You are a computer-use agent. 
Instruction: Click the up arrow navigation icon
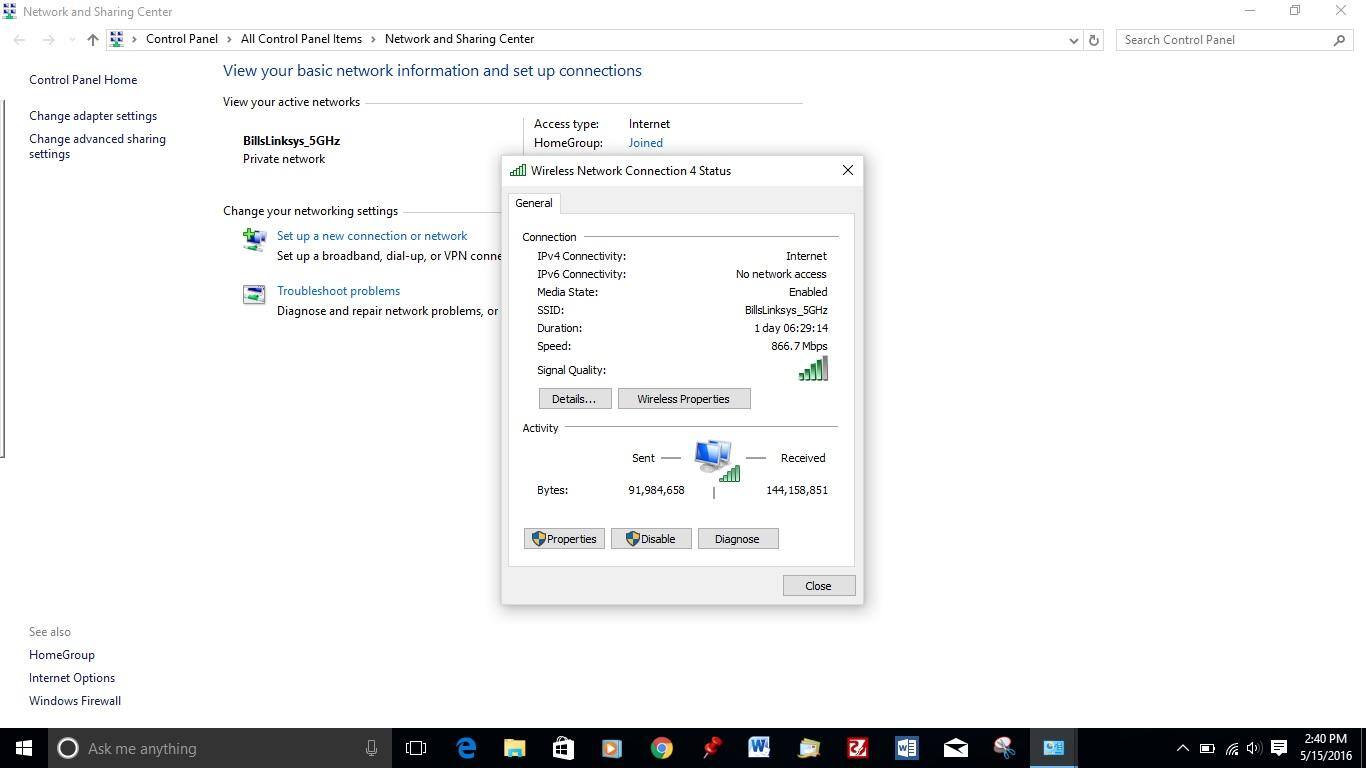[x=92, y=40]
